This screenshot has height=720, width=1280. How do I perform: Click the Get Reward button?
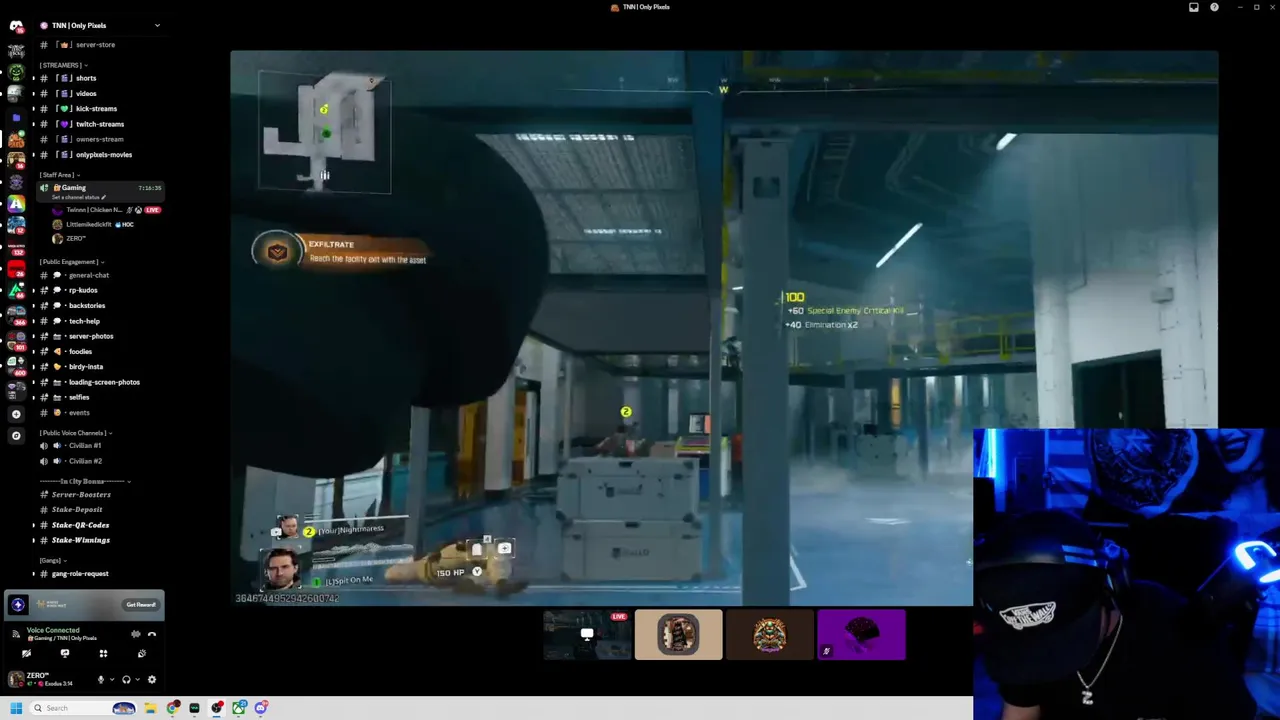point(141,605)
